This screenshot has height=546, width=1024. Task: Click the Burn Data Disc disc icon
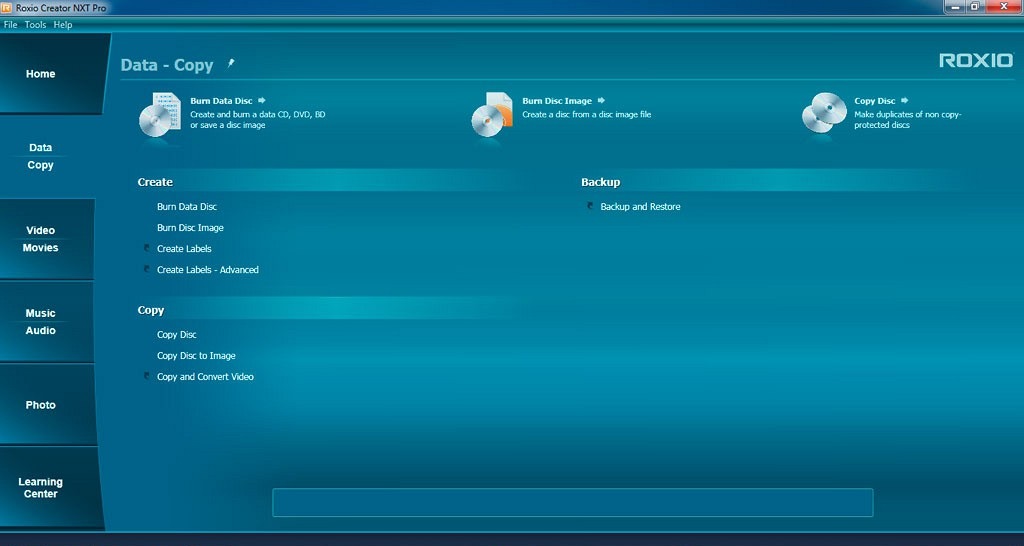[161, 115]
